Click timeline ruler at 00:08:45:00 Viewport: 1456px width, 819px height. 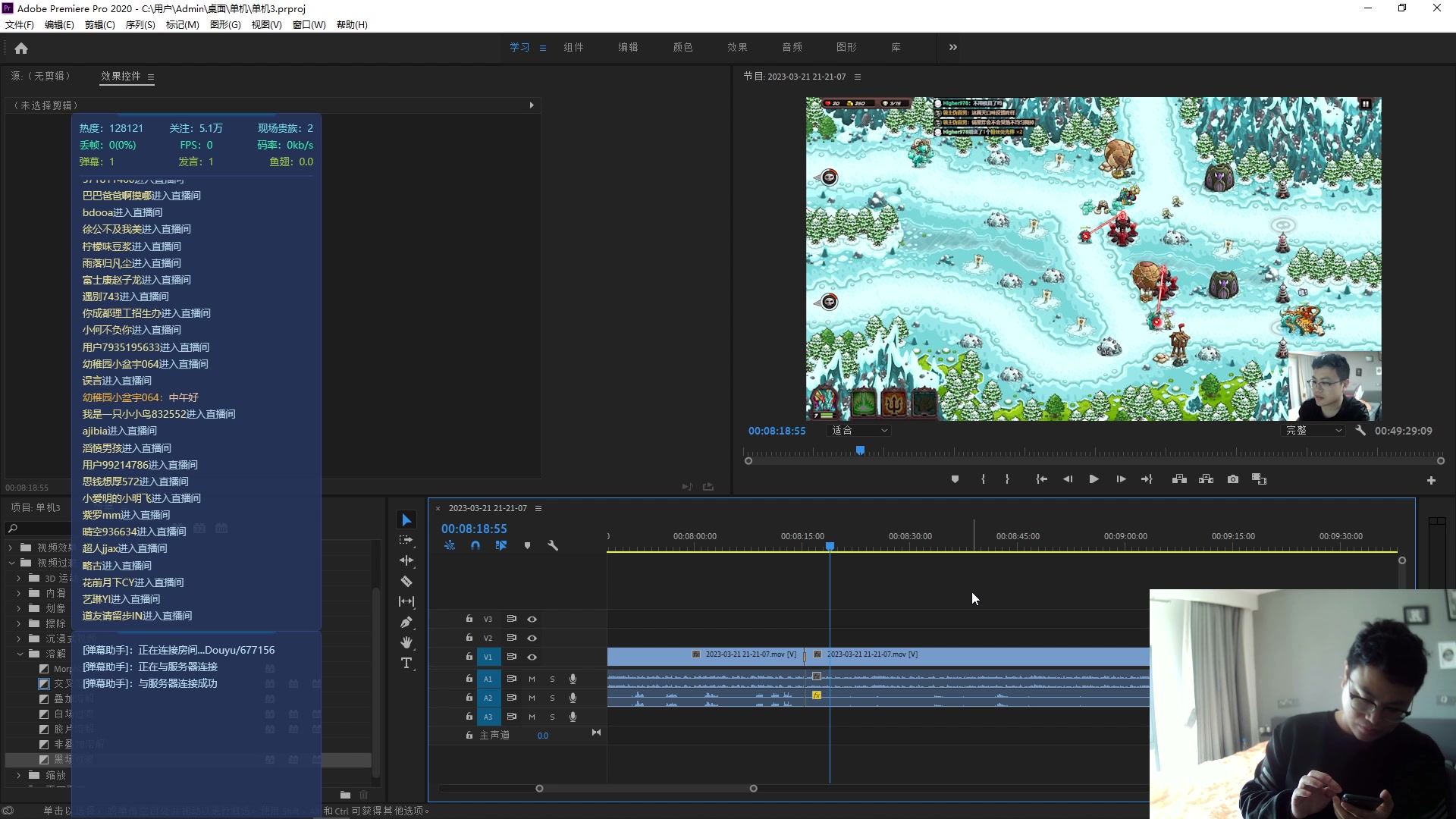1018,536
